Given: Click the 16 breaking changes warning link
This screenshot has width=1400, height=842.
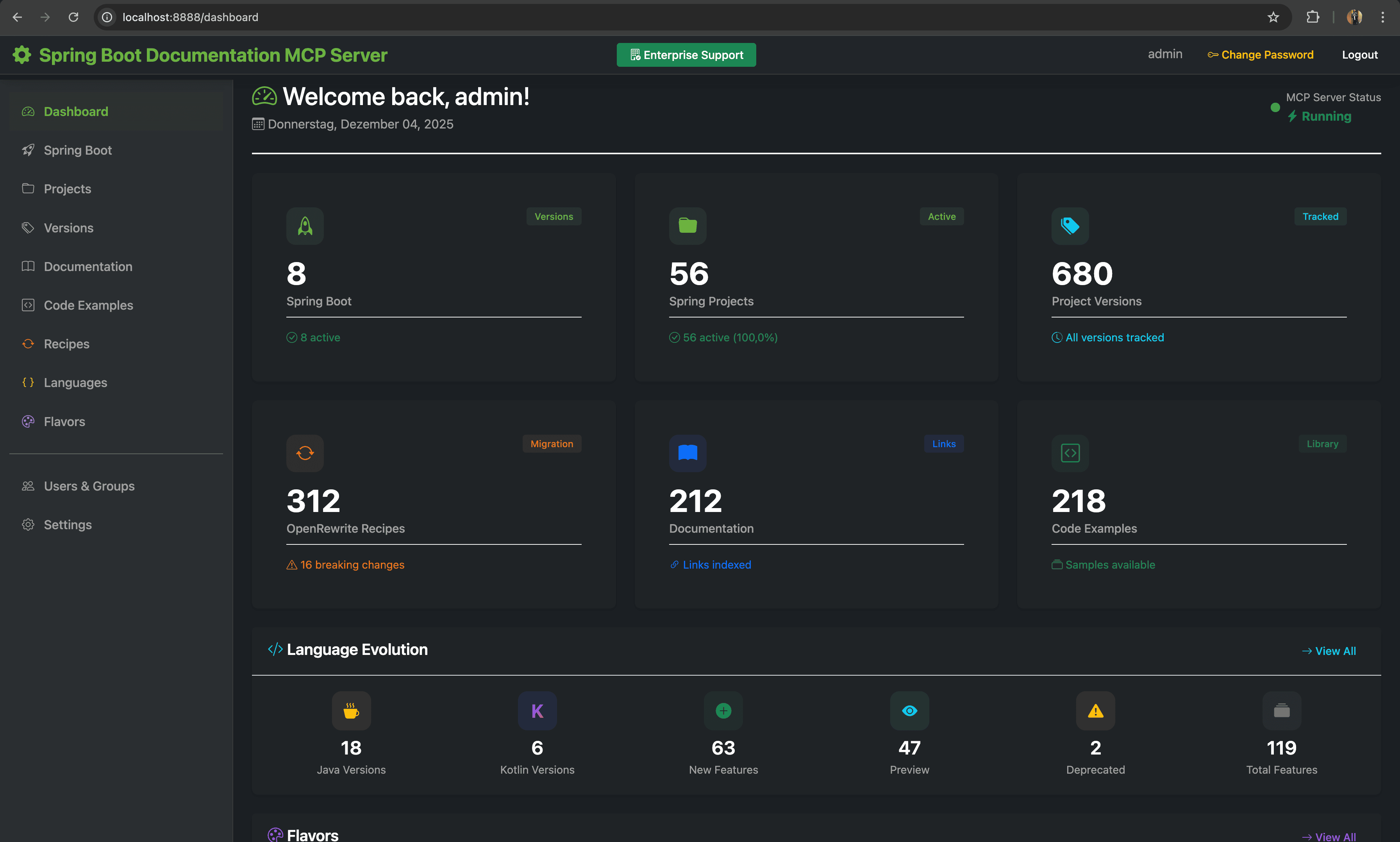Looking at the screenshot, I should [x=346, y=565].
